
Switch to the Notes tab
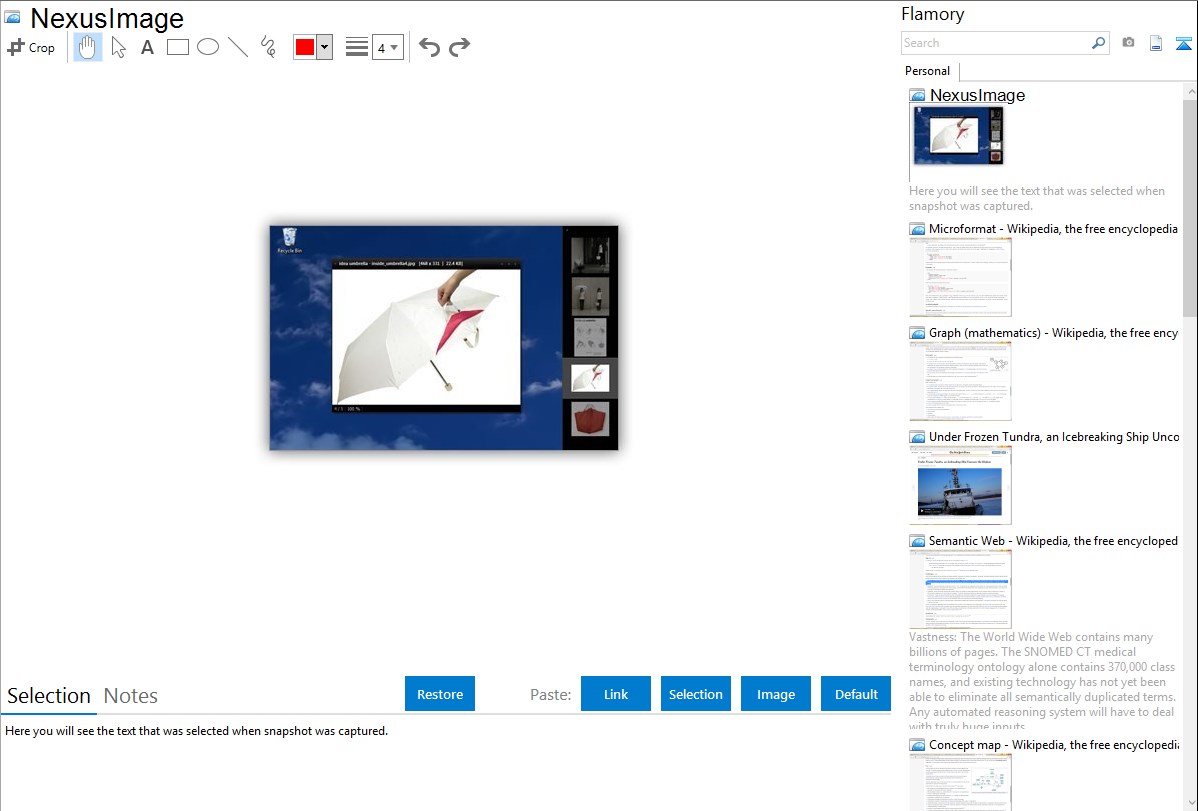click(x=131, y=696)
